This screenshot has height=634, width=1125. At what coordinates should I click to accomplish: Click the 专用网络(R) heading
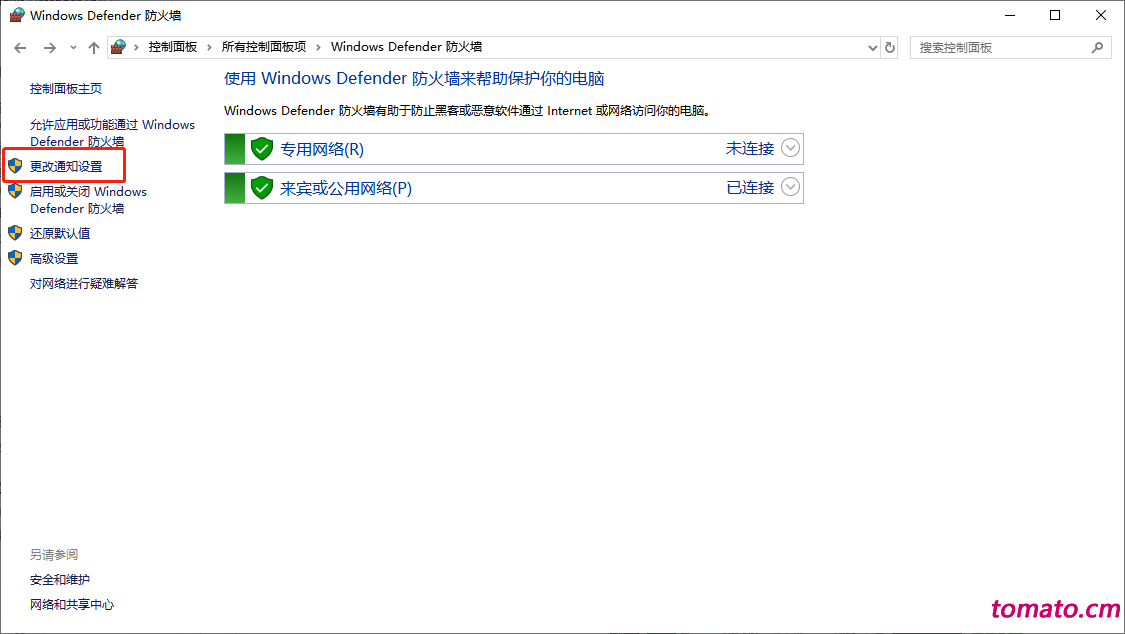click(x=322, y=149)
